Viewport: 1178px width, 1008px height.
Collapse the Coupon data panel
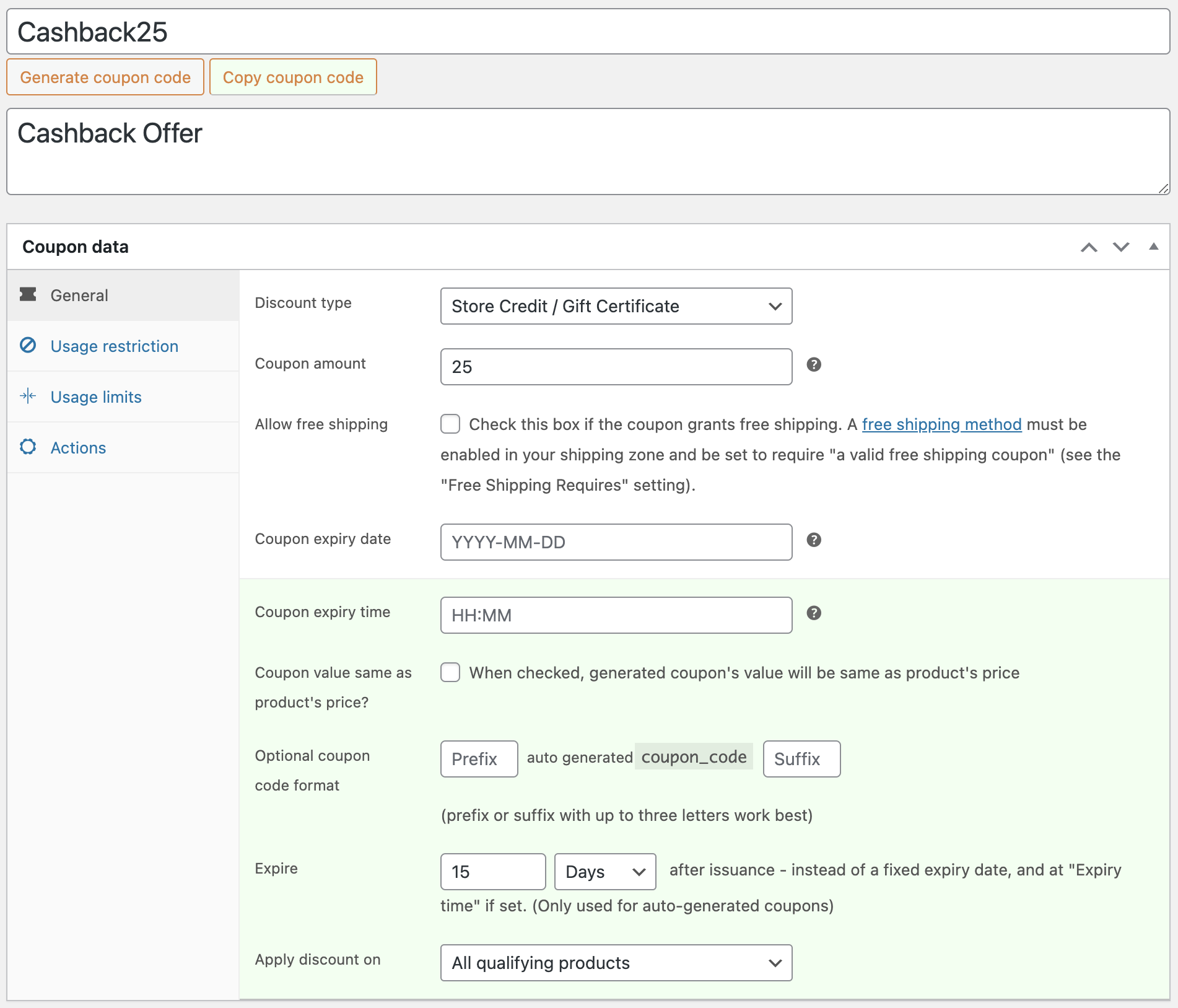coord(1153,247)
